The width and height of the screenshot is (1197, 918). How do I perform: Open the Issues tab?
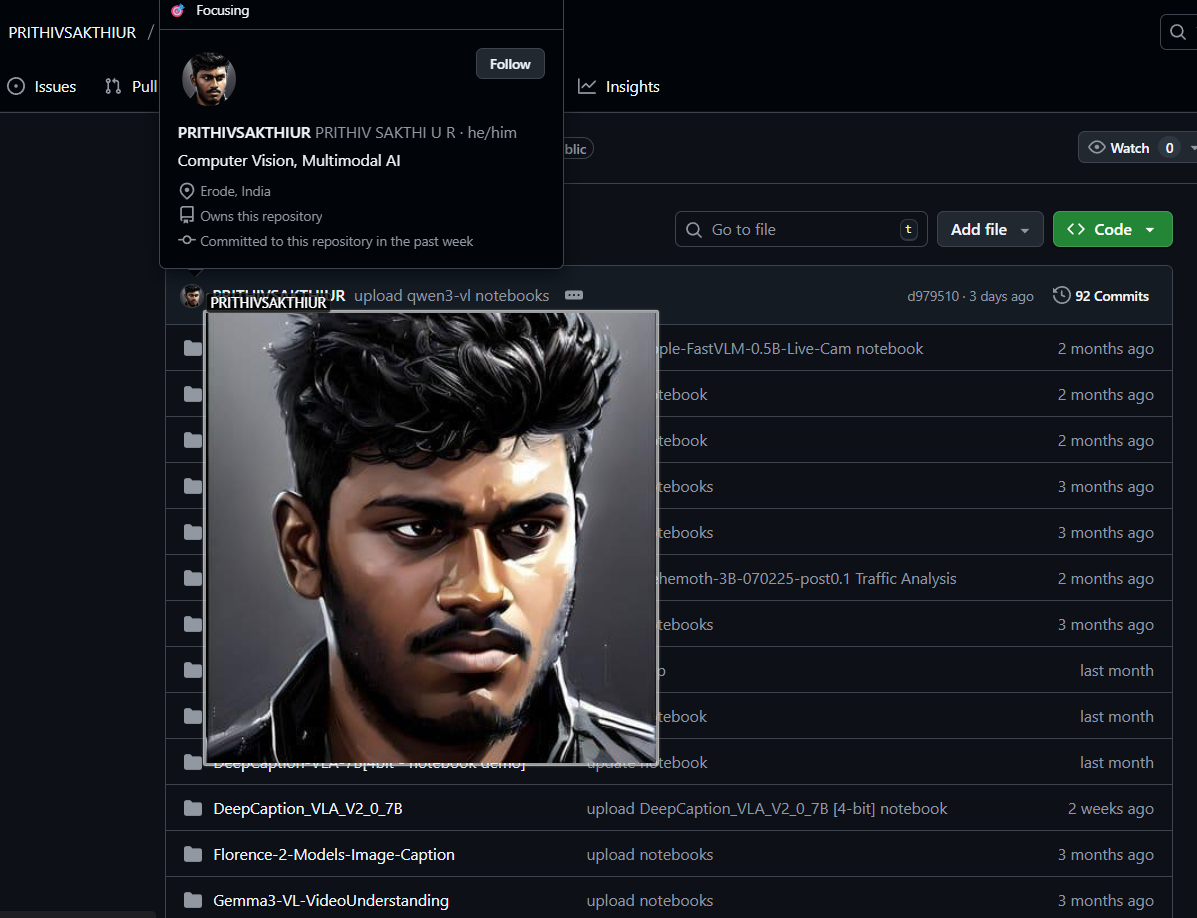[x=42, y=86]
